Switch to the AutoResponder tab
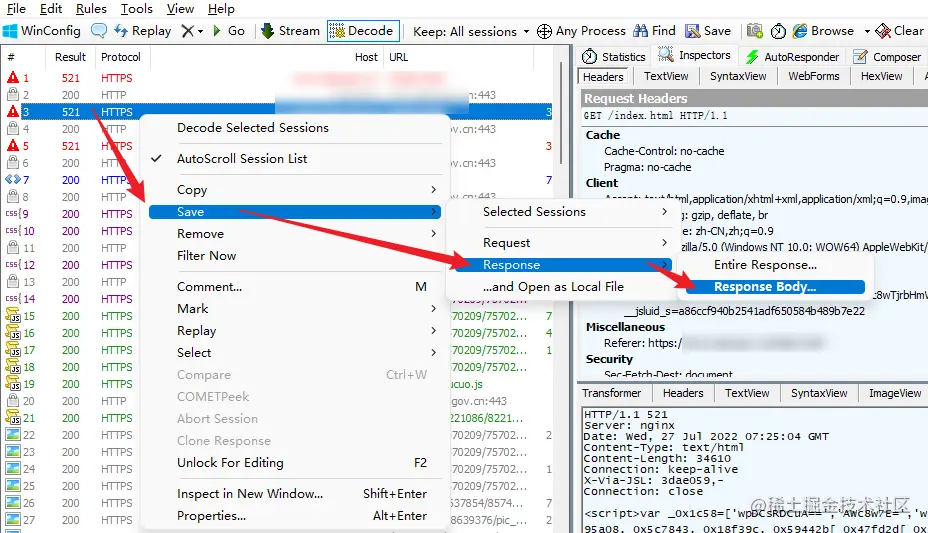This screenshot has height=533, width=928. (x=792, y=57)
